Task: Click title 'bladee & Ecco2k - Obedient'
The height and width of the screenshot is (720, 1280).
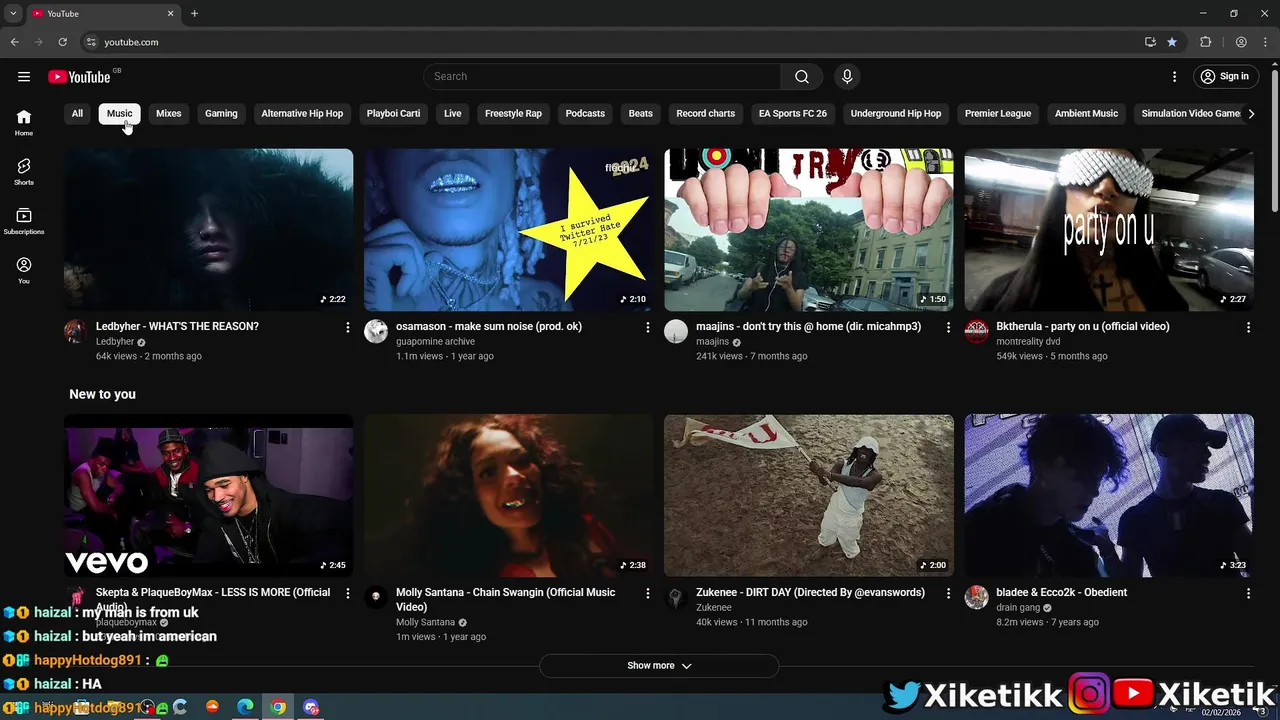Action: pos(1061,593)
